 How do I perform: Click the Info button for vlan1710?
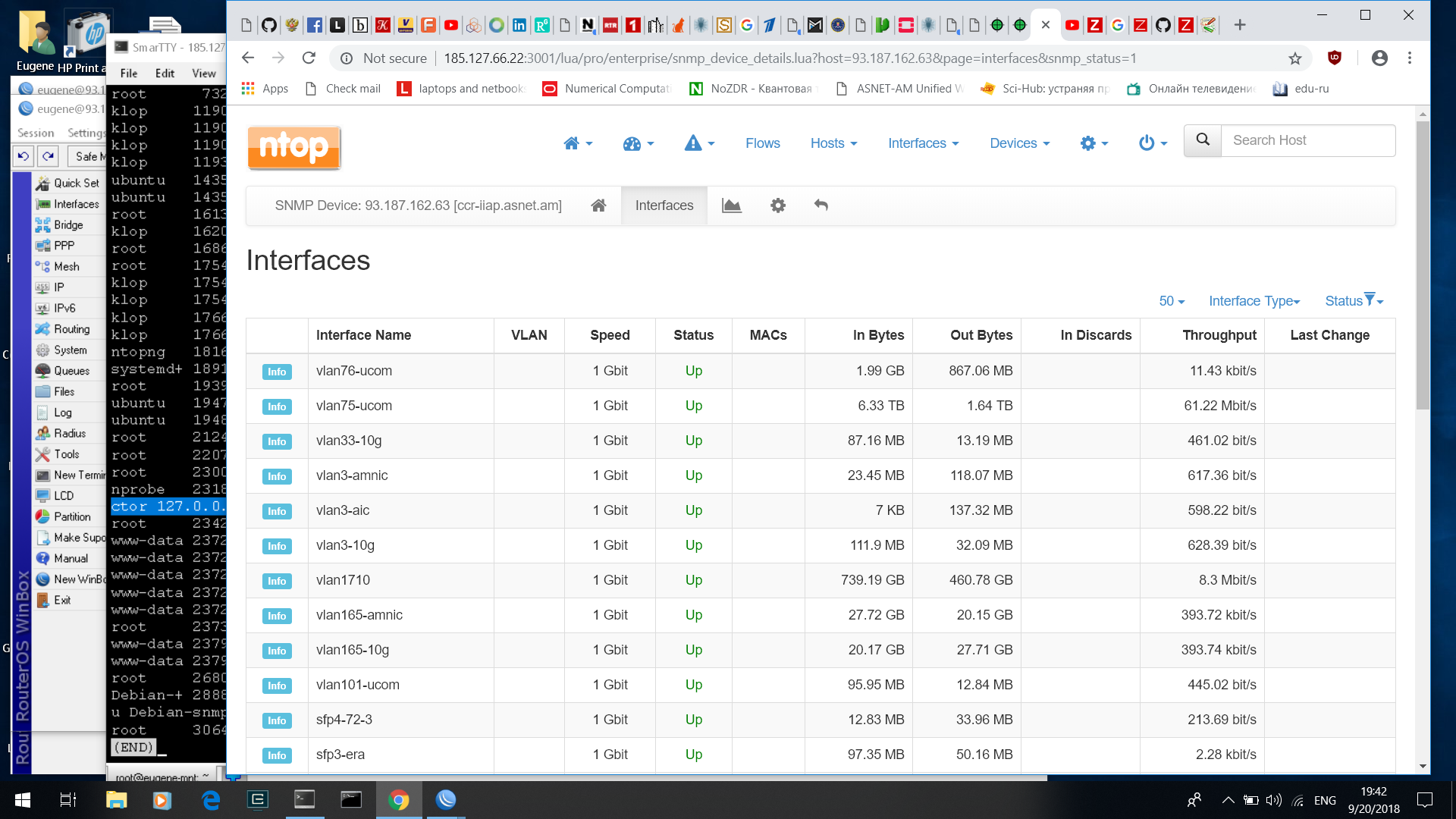[x=276, y=581]
